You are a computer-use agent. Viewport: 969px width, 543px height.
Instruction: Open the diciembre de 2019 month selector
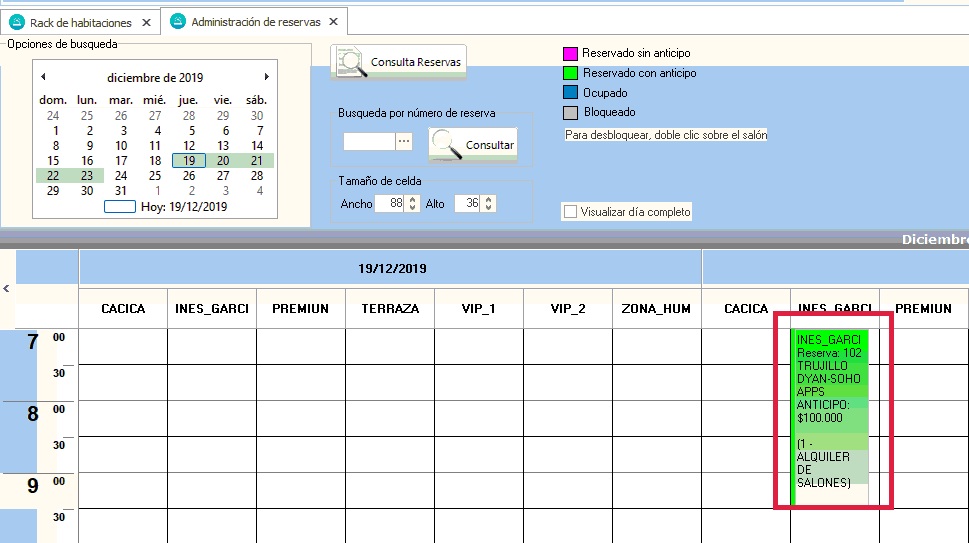(154, 77)
